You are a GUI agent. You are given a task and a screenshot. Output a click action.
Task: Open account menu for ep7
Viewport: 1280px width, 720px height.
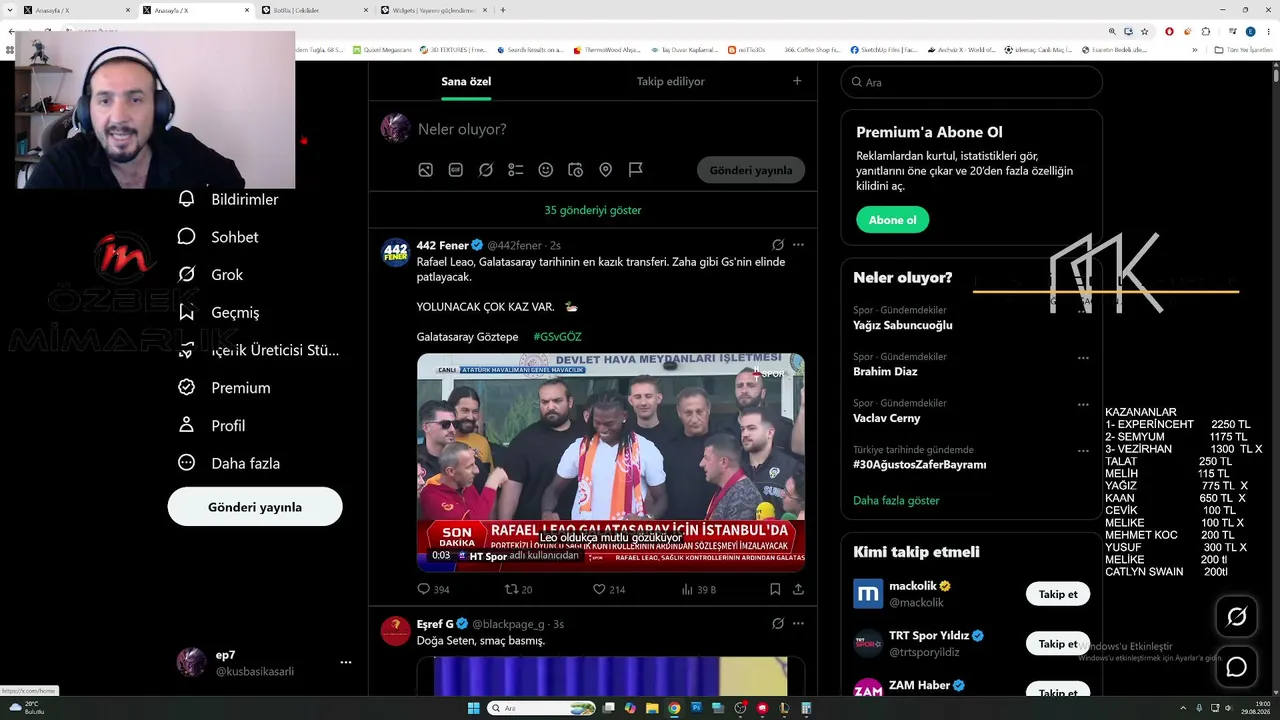click(346, 662)
